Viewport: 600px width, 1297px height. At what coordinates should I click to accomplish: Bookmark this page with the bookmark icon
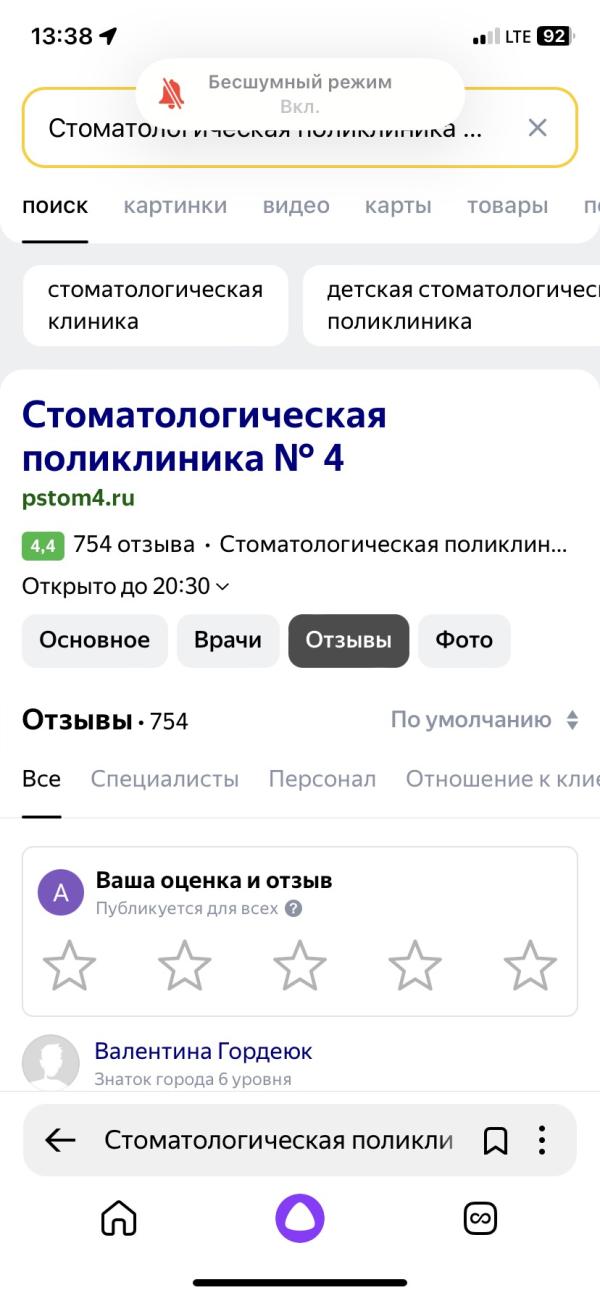pos(495,1140)
